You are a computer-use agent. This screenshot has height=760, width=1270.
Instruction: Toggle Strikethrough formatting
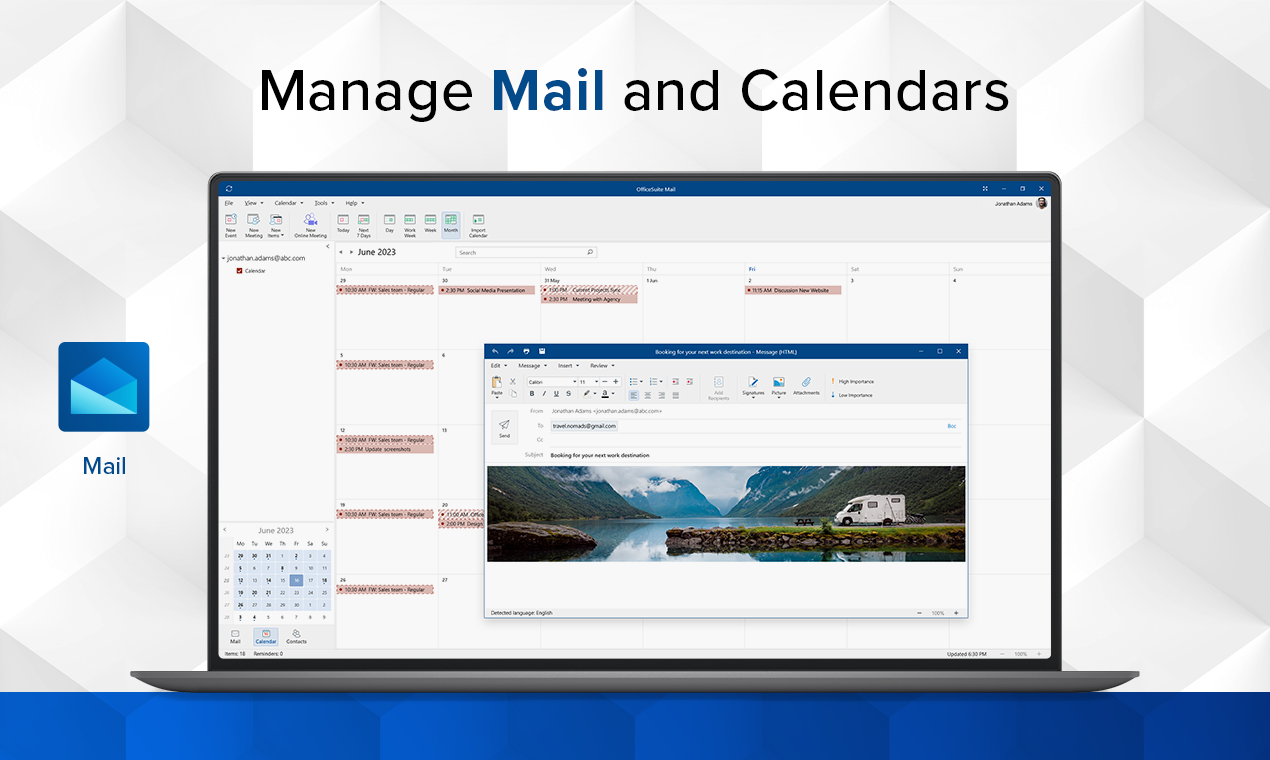[569, 394]
